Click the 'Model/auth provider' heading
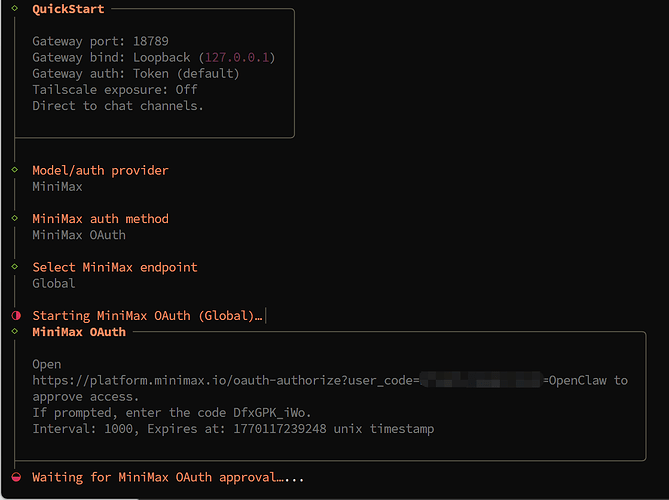 (x=100, y=171)
